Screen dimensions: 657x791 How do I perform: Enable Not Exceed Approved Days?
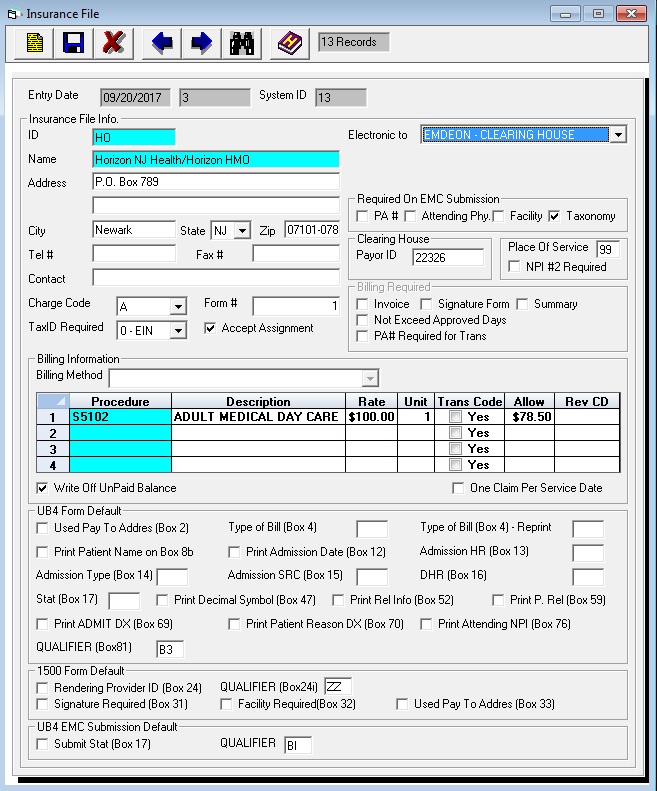click(x=362, y=320)
